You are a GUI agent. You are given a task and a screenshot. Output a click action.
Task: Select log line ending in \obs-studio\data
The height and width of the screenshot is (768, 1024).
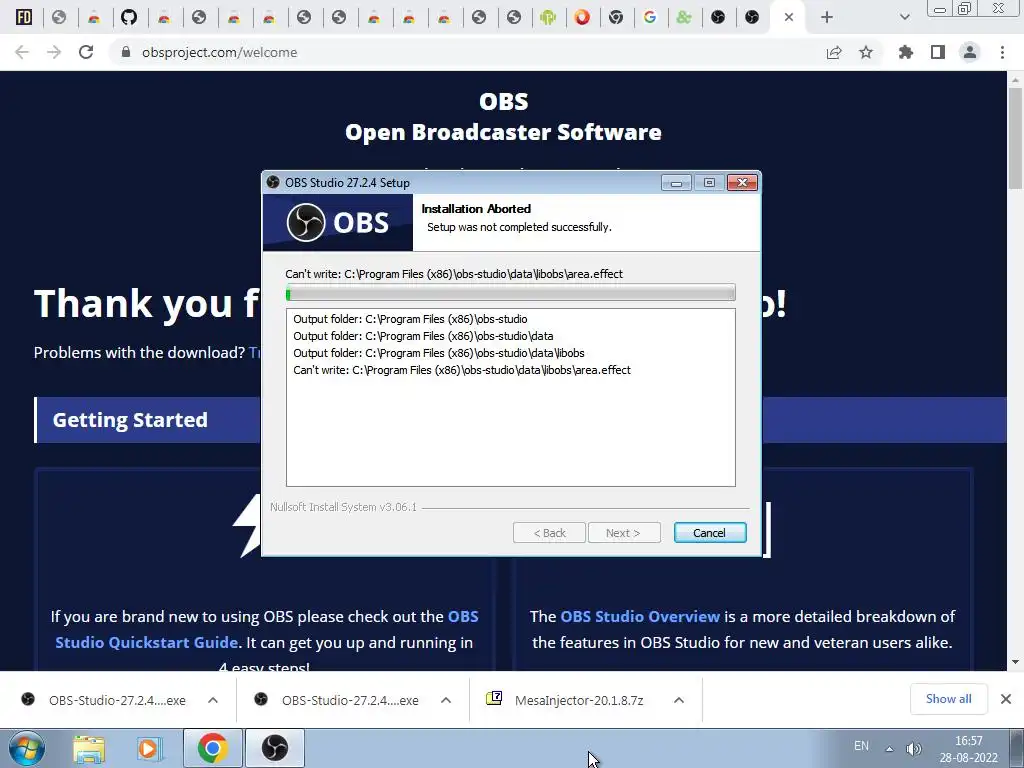[423, 336]
